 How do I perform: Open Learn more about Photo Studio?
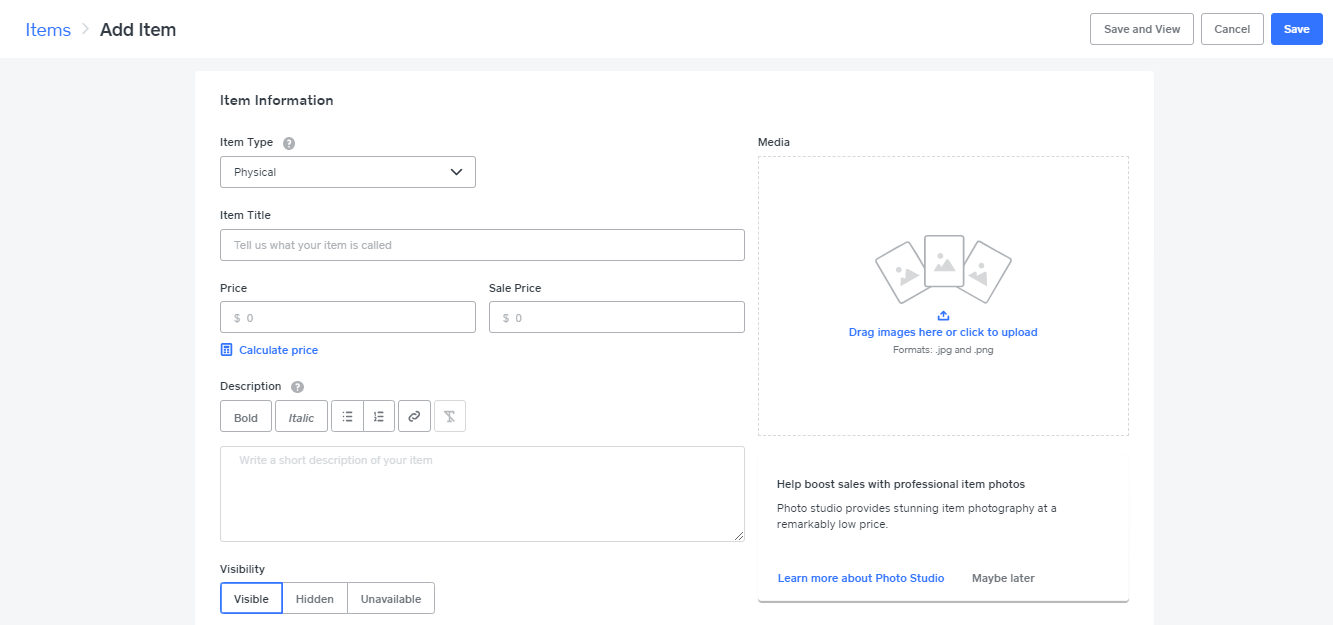[x=860, y=578]
